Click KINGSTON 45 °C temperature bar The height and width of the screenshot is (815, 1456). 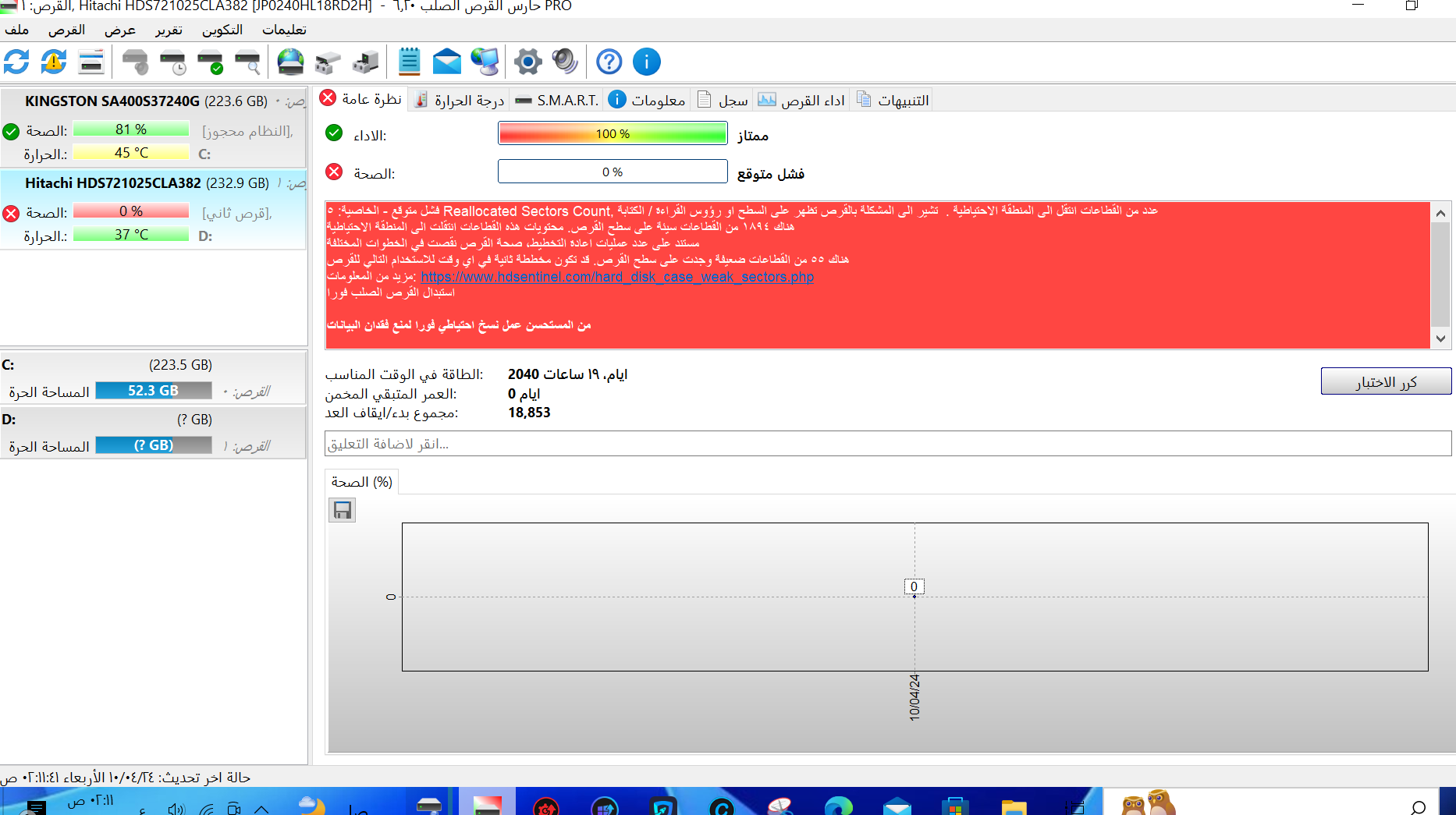131,152
